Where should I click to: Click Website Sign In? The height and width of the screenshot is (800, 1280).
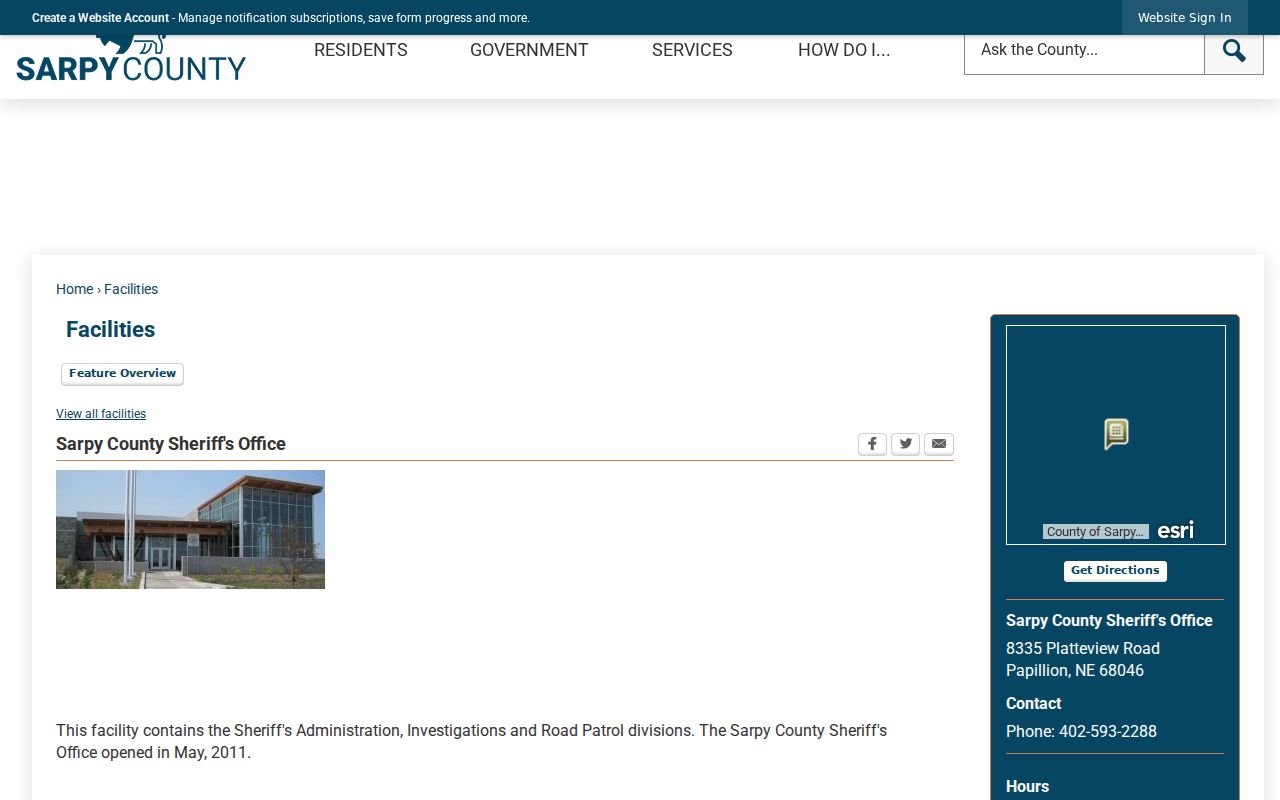click(x=1185, y=18)
